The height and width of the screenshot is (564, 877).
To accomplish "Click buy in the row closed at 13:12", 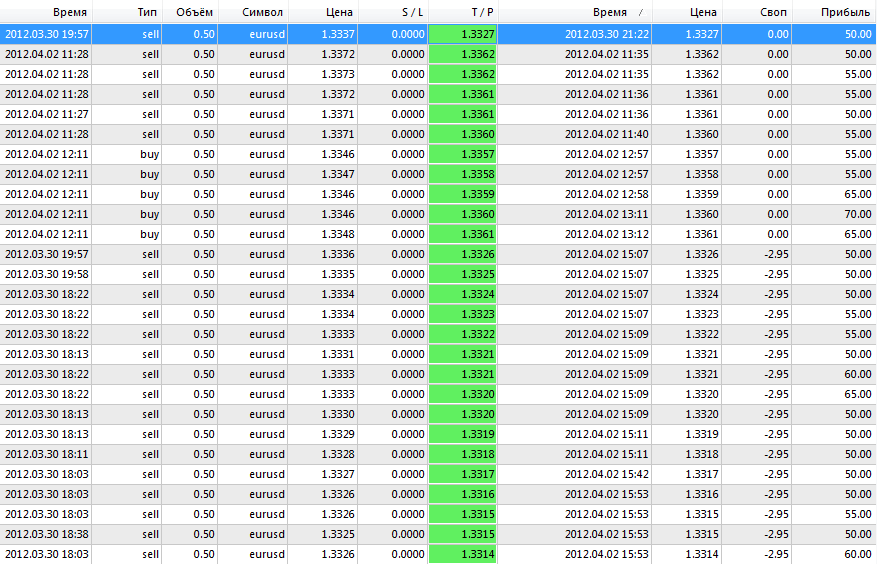I will coord(149,234).
